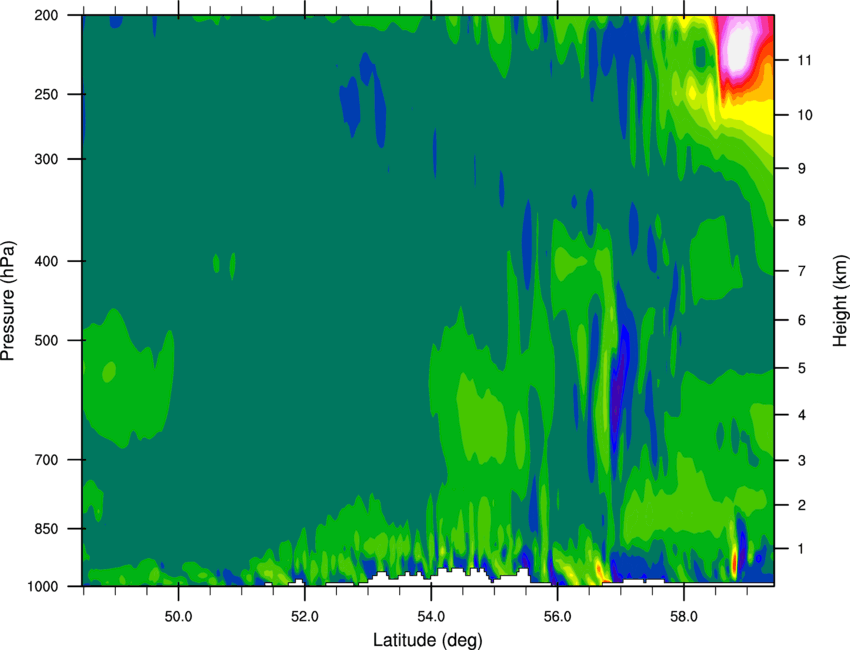The width and height of the screenshot is (850, 650).
Task: Select the 400 pressure tick label
Action: point(47,261)
